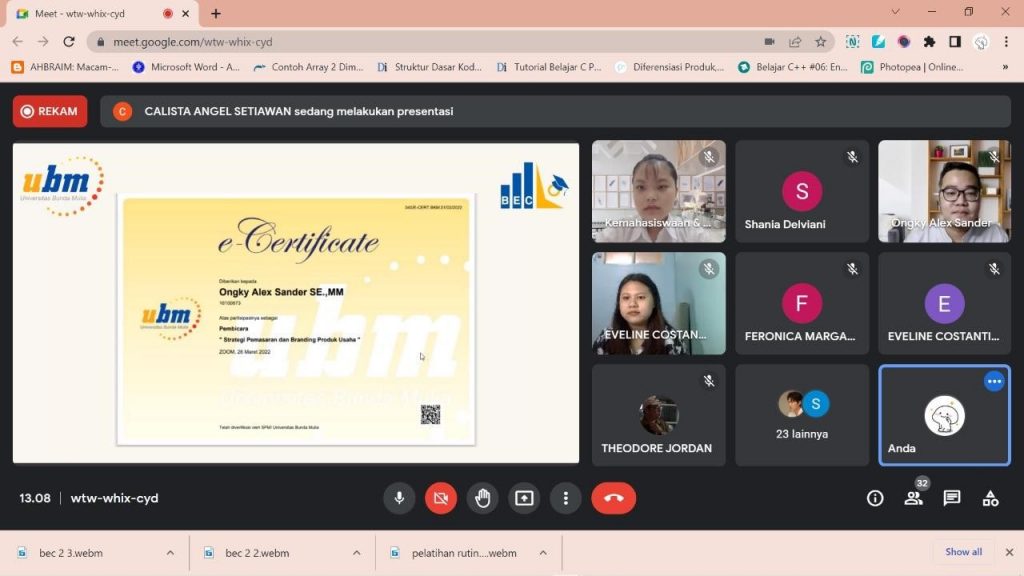Open options on the Anda tile
The height and width of the screenshot is (576, 1024).
(x=994, y=381)
